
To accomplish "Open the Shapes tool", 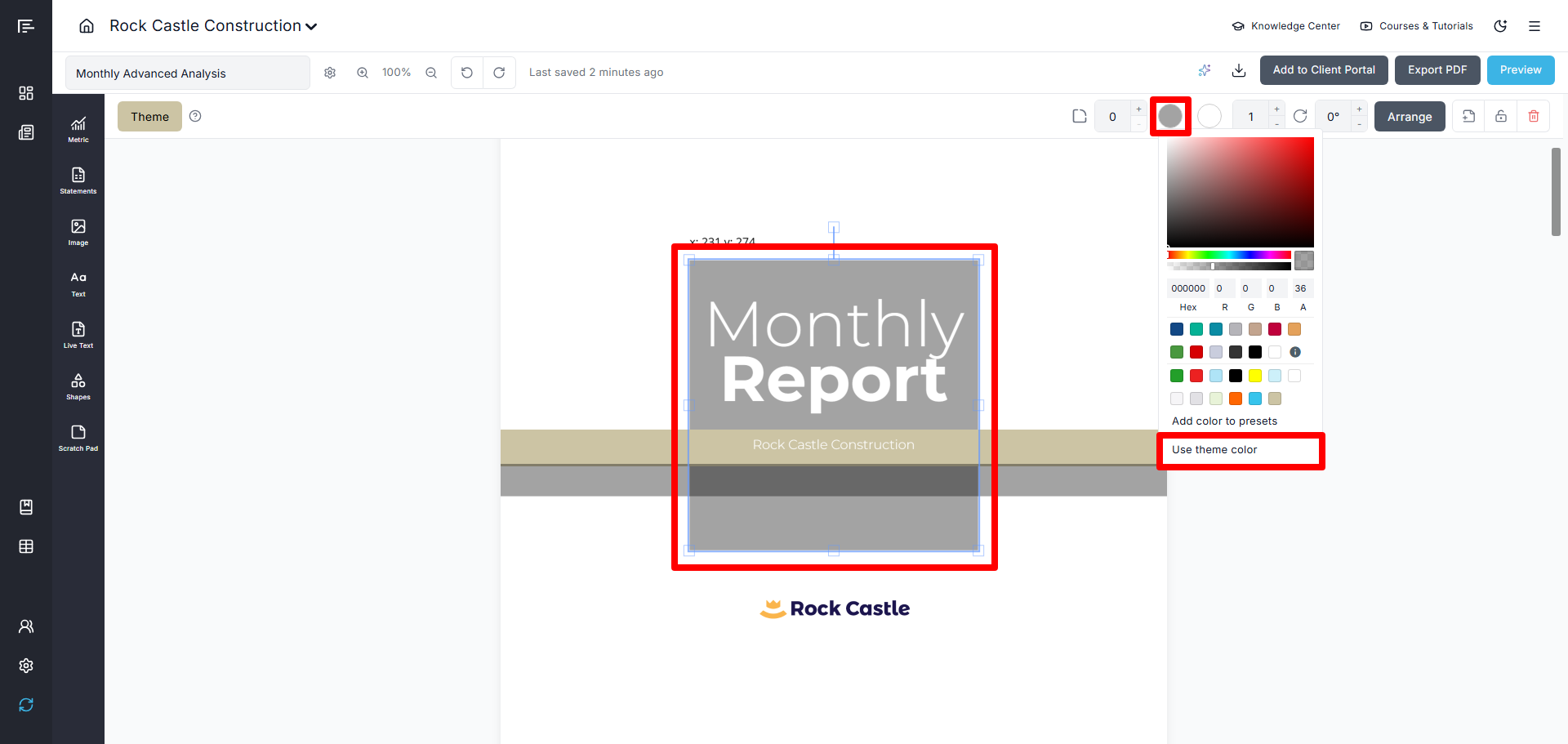I will [x=78, y=386].
